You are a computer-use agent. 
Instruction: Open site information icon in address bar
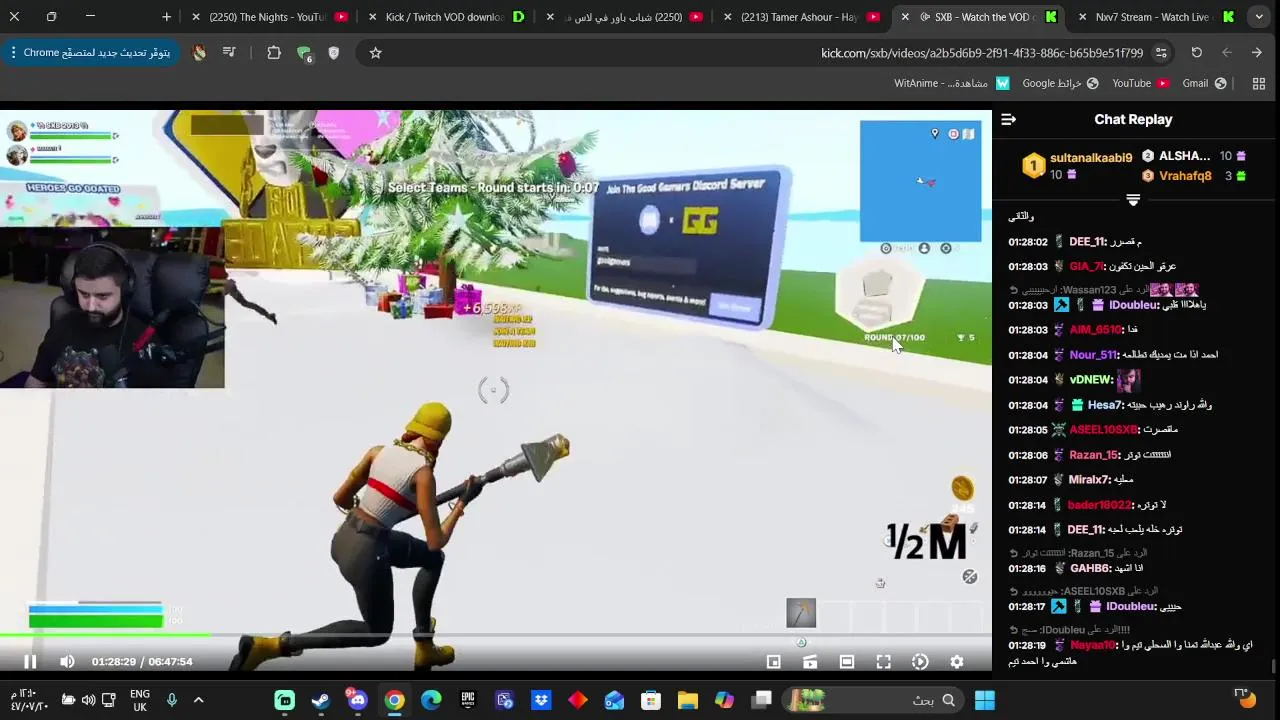[x=1161, y=53]
